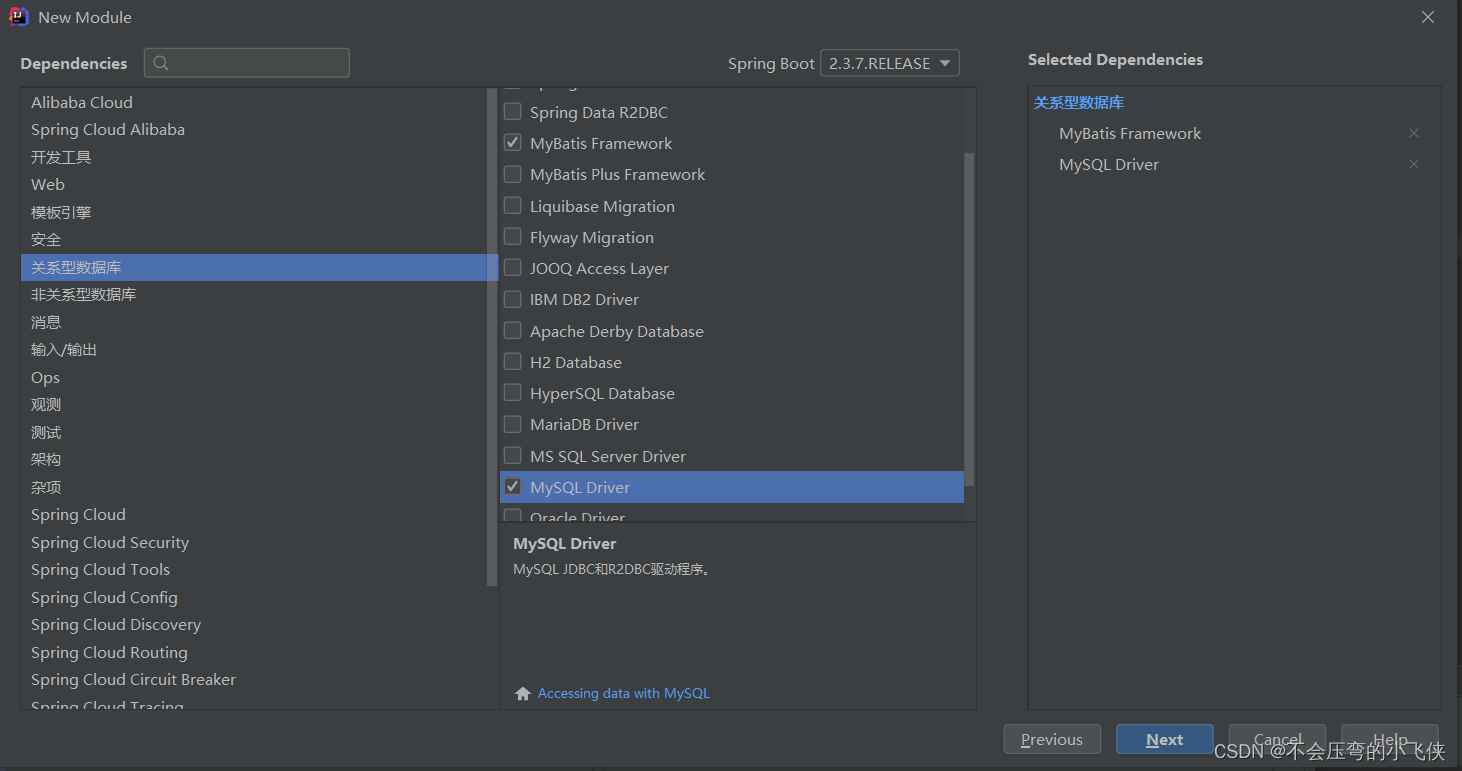This screenshot has width=1462, height=771.
Task: Check the MyBatis Plus Framework checkbox
Action: coord(512,174)
